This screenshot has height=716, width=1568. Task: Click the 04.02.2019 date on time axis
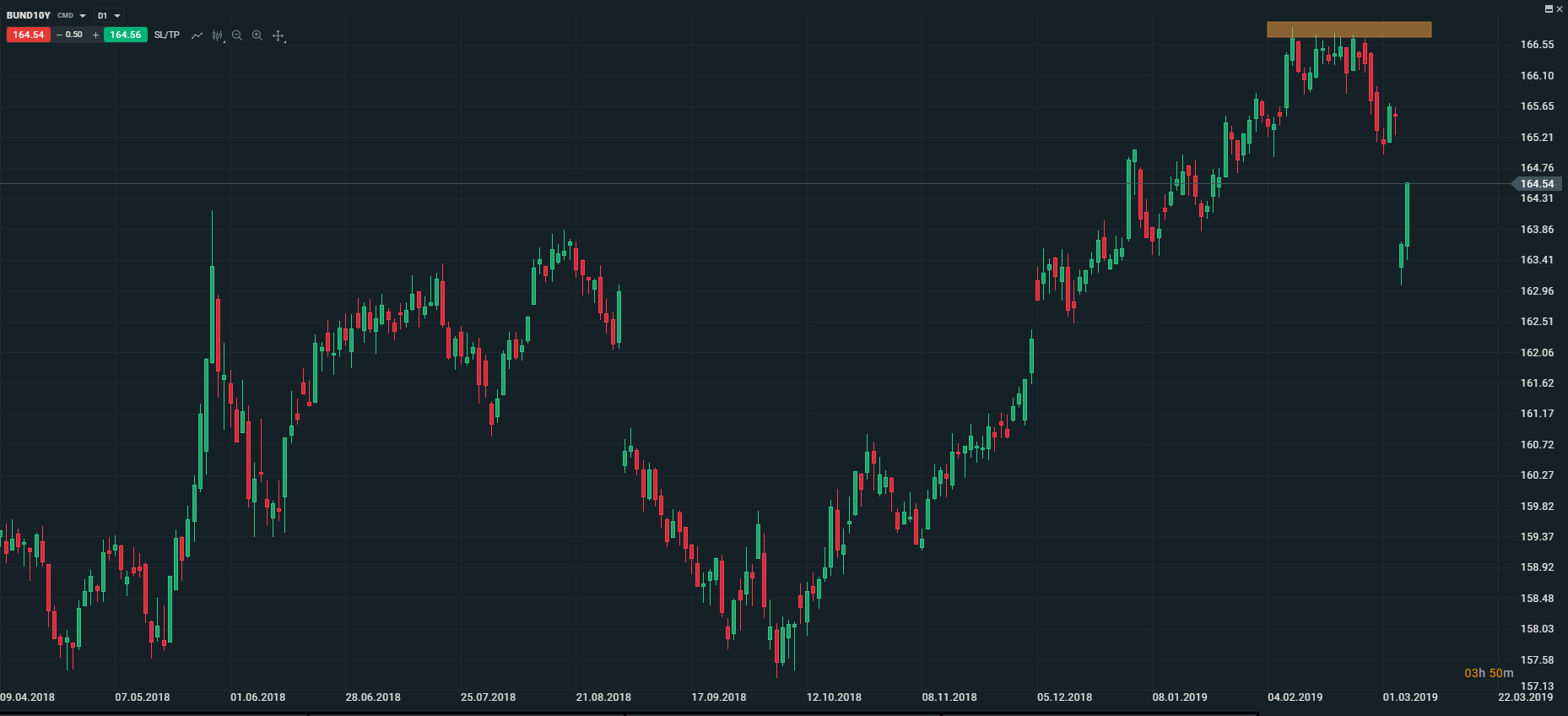tap(1295, 697)
